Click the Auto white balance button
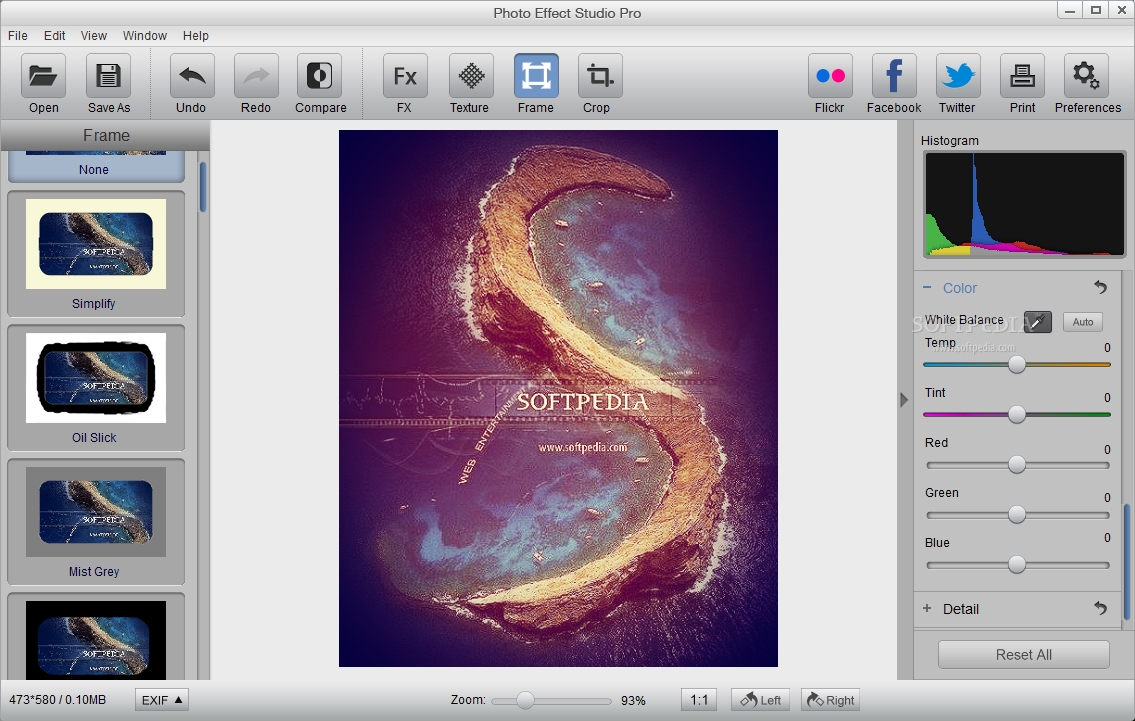 (1083, 321)
